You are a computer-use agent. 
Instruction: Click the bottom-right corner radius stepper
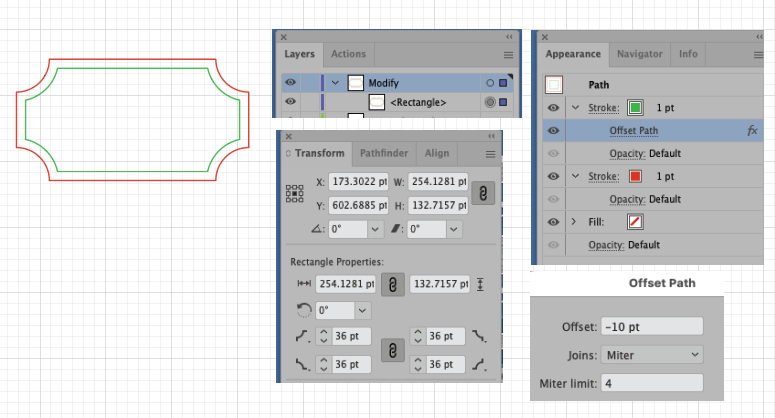tap(418, 365)
